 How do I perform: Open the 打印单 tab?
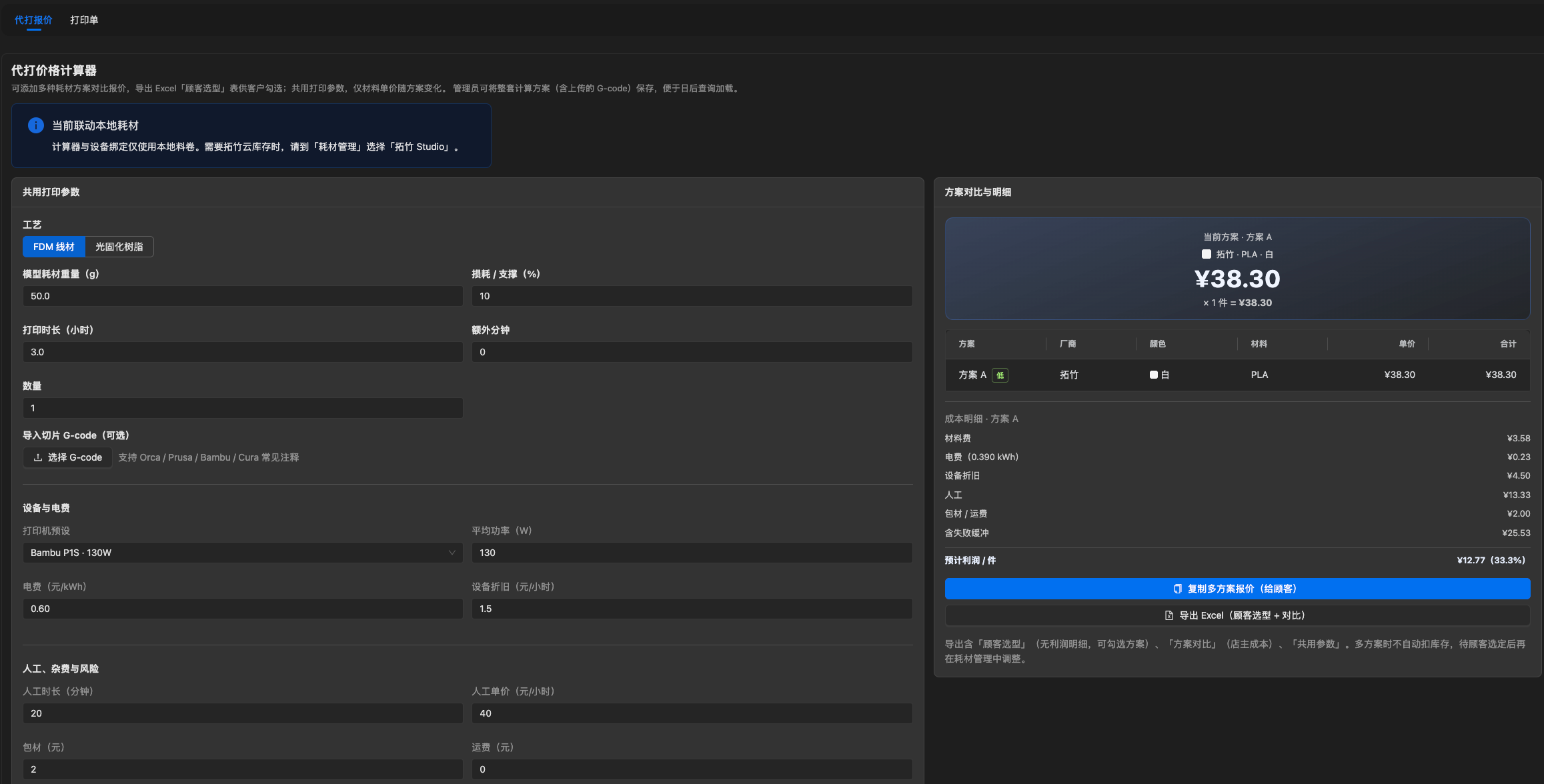pyautogui.click(x=84, y=20)
